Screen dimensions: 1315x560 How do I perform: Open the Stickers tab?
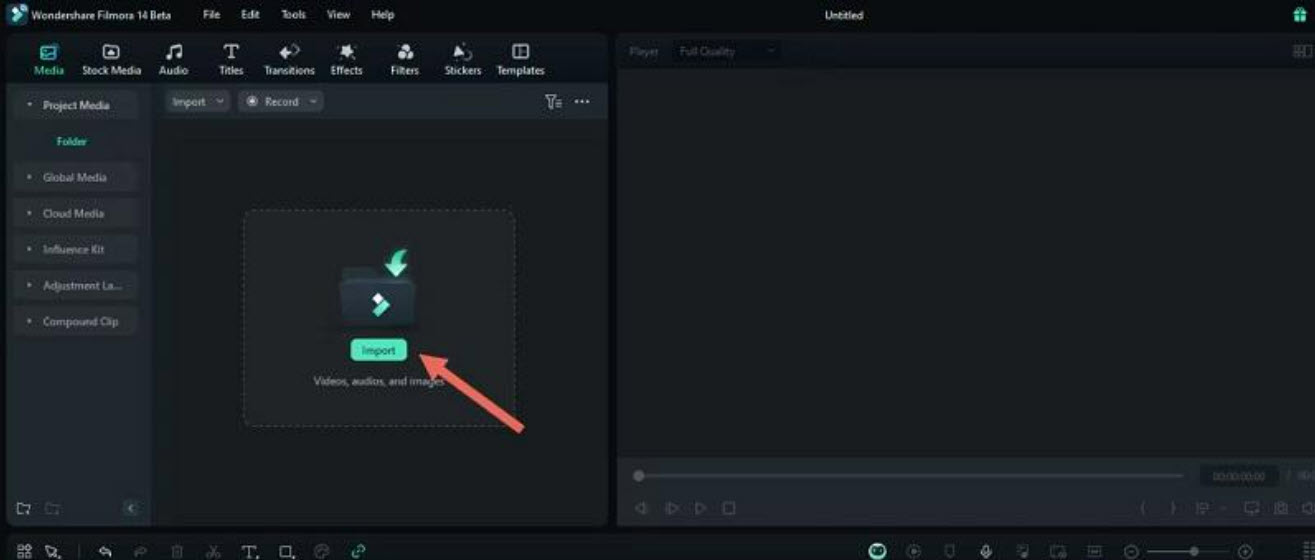(462, 60)
